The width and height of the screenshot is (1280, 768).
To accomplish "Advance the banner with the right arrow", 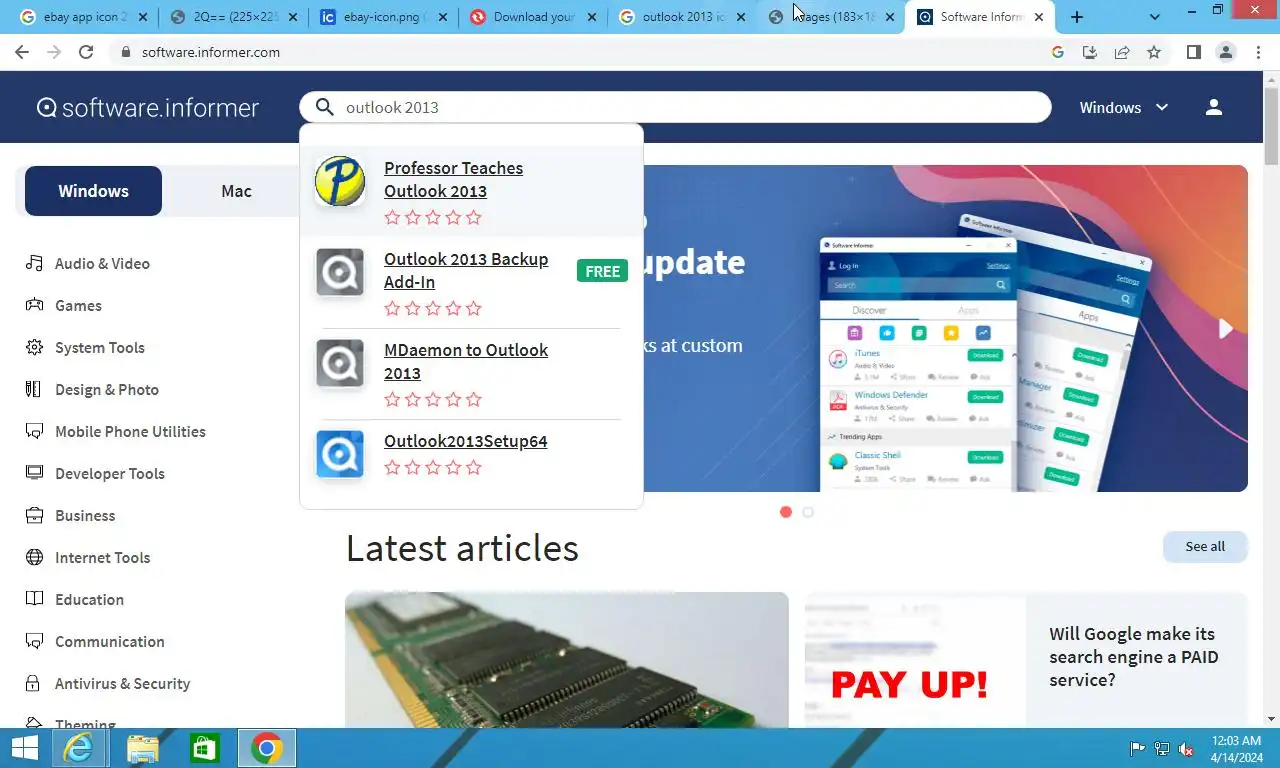I will pyautogui.click(x=1225, y=328).
